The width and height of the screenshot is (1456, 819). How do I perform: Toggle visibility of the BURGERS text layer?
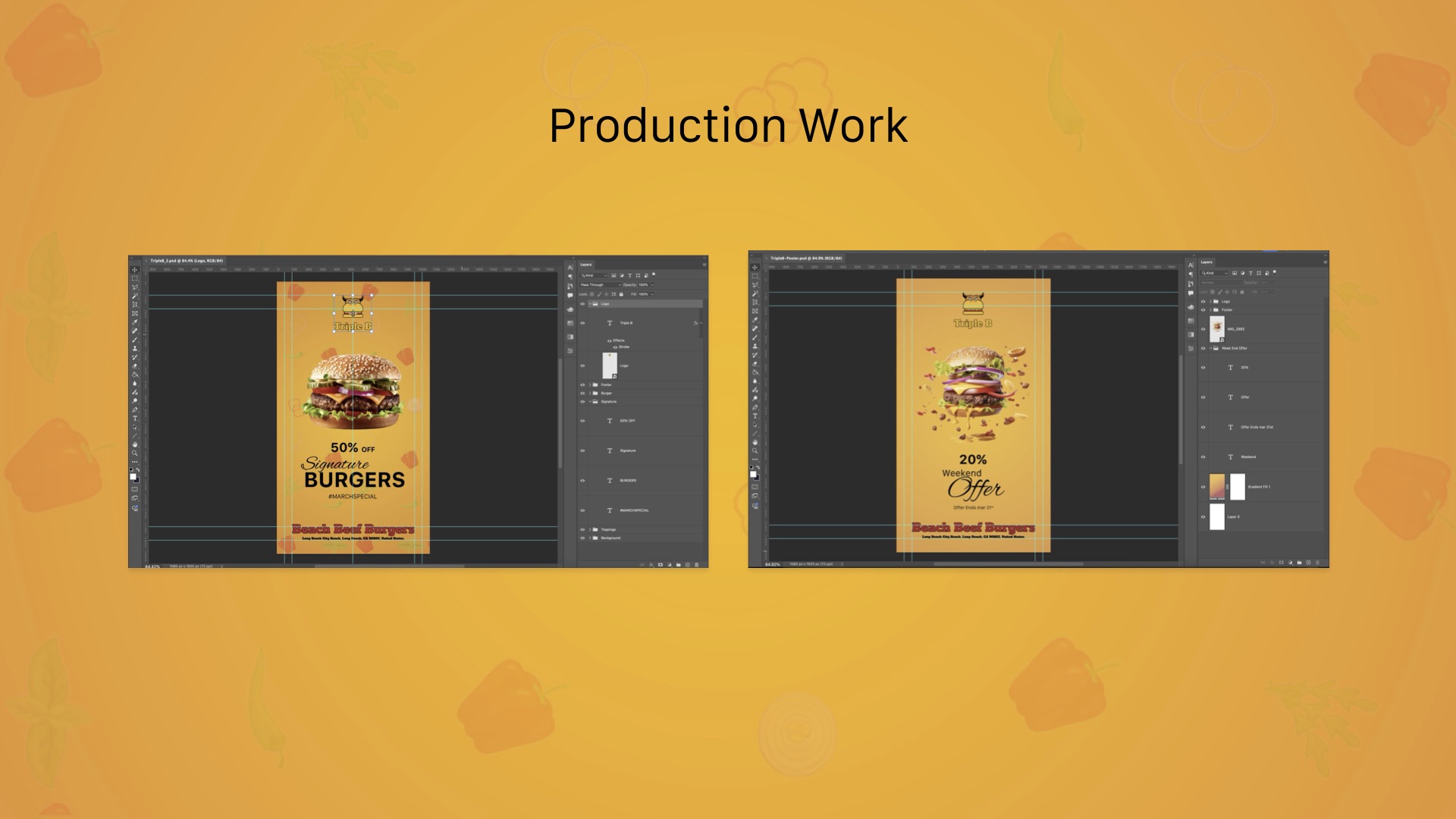tap(583, 480)
